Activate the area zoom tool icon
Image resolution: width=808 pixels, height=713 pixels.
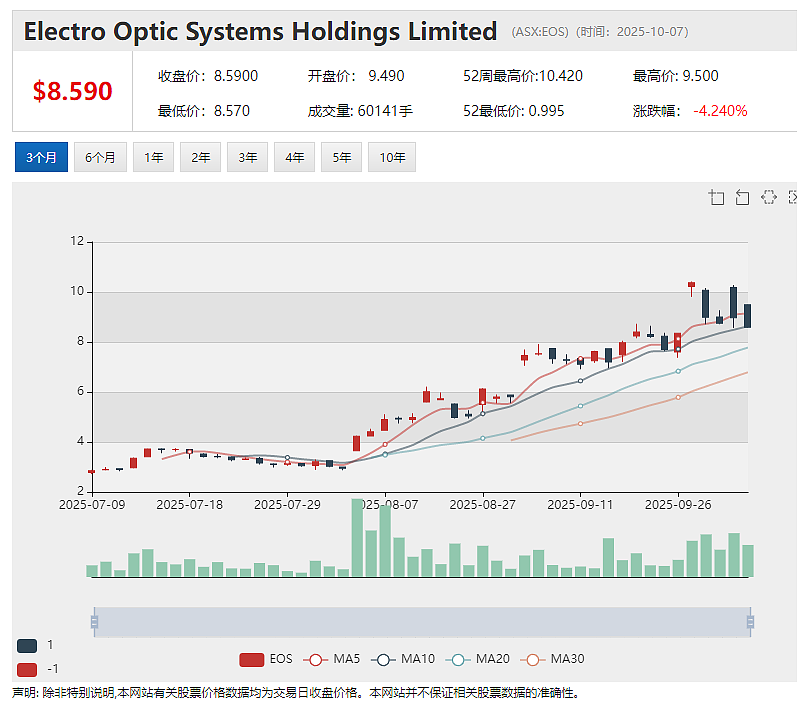click(716, 197)
